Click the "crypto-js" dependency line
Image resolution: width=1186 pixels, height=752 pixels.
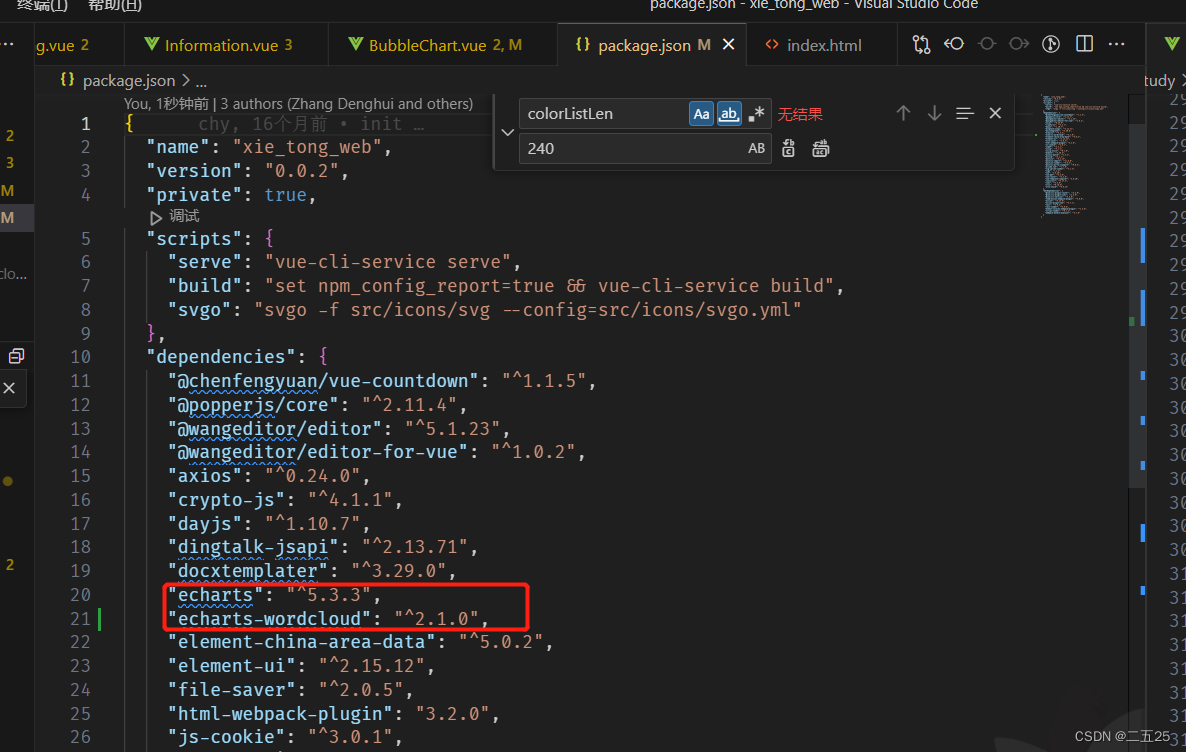(285, 501)
